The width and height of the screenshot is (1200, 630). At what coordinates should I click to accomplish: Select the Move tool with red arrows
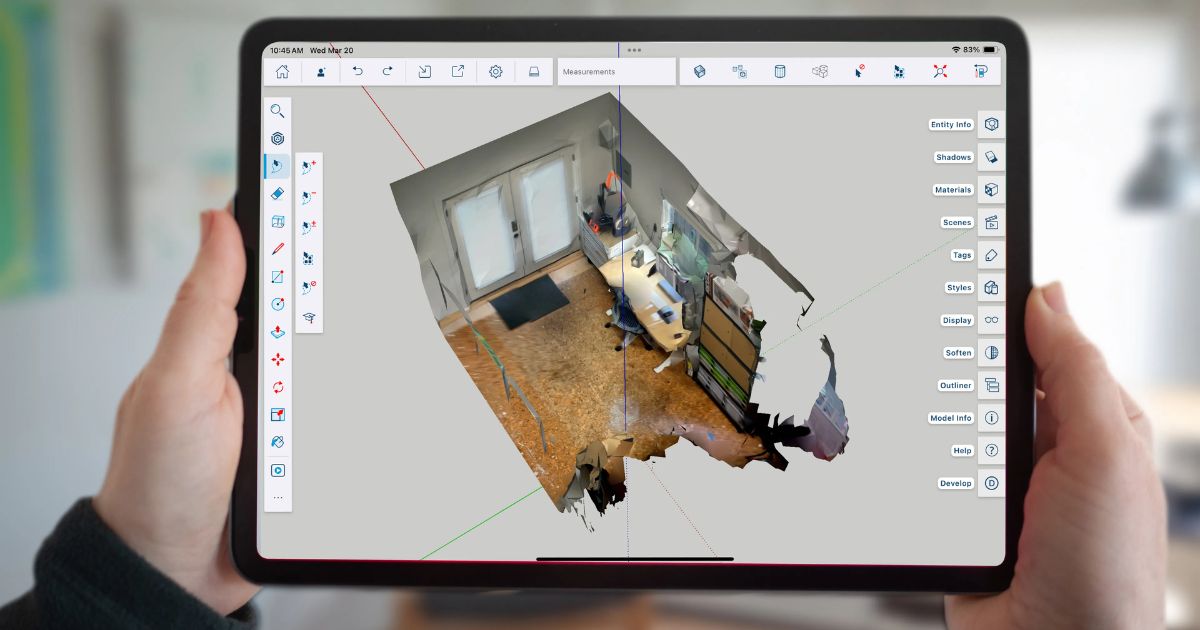278,359
